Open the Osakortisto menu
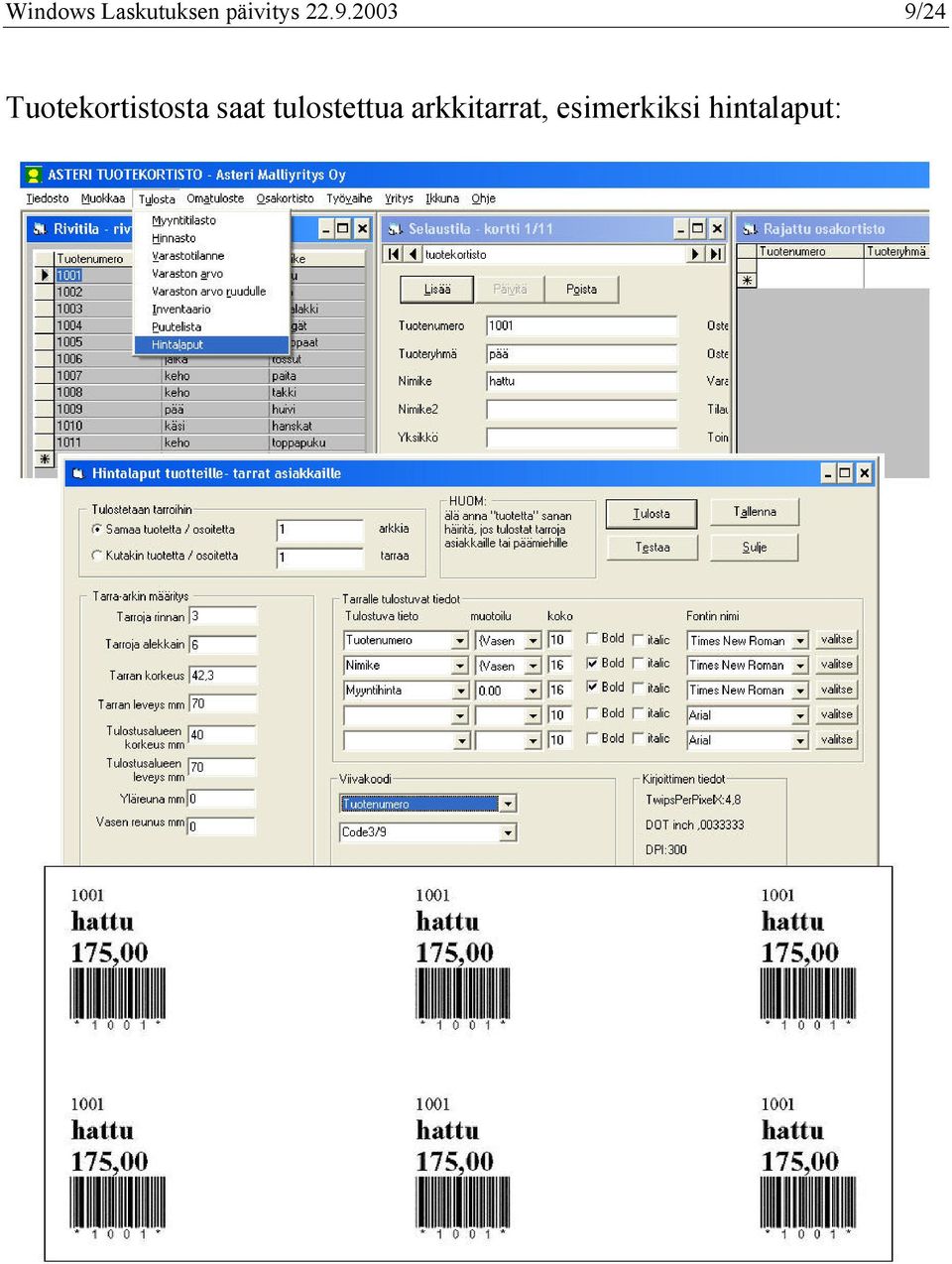 285,198
